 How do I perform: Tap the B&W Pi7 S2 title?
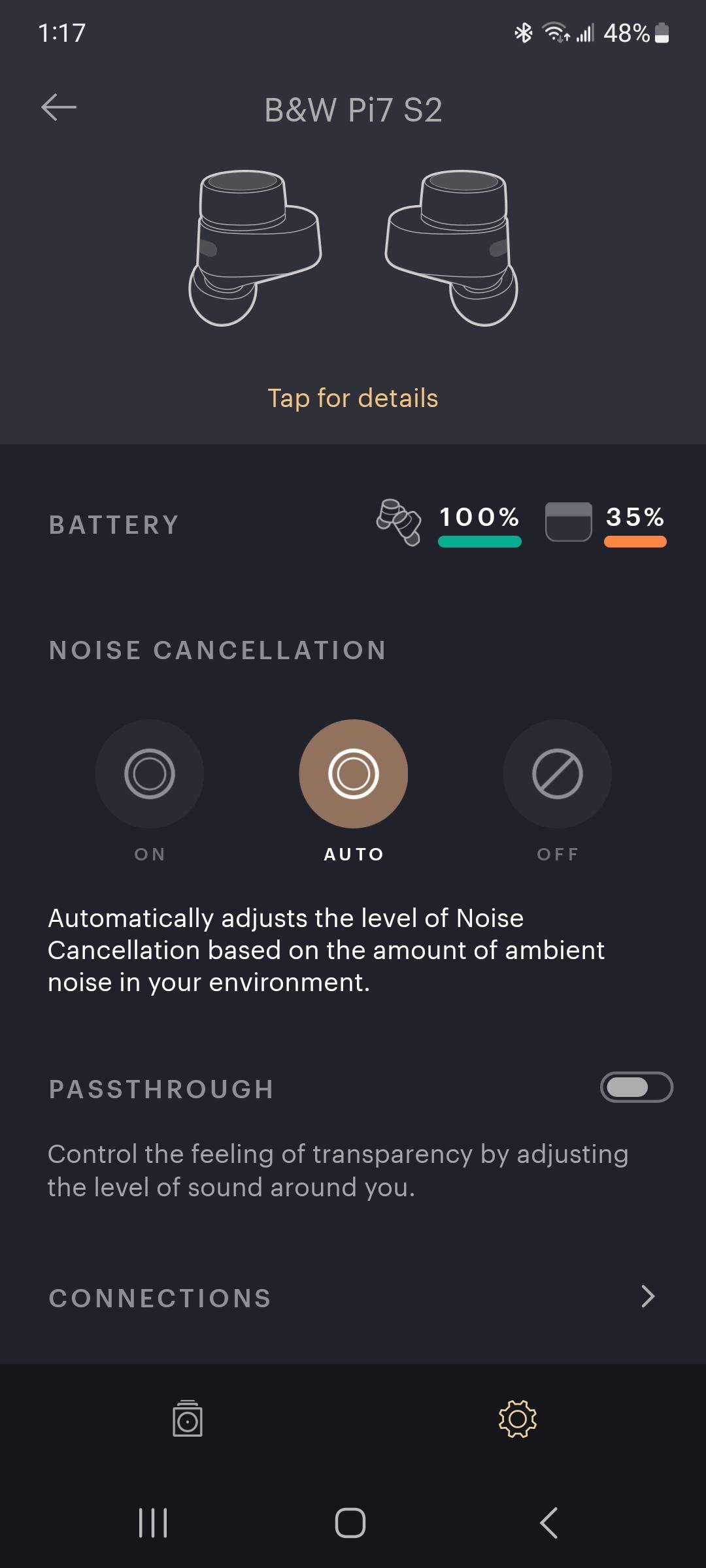pos(353,110)
